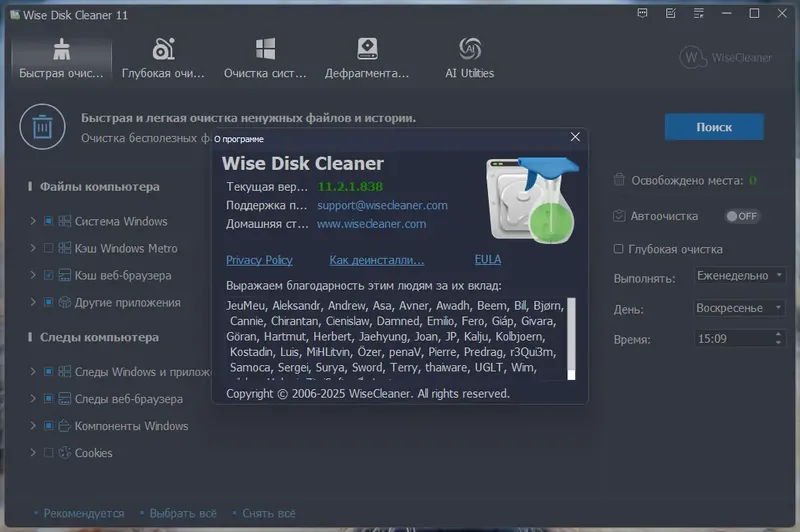Click the Следы веб-браузера item icon
800x532 pixels.
[x=64, y=398]
